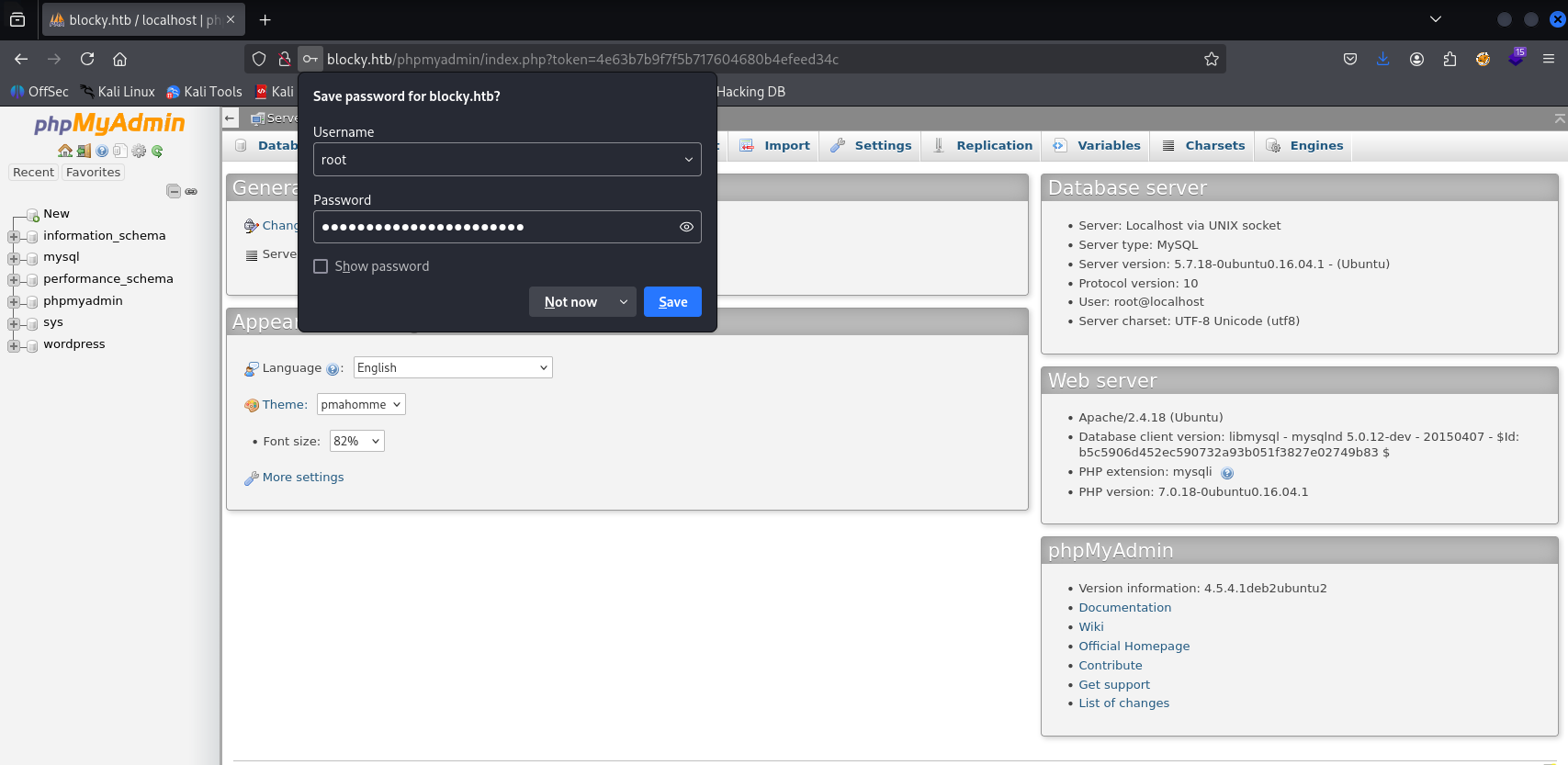Viewport: 1568px width, 765px height.
Task: Open the Get support link
Action: tap(1114, 685)
